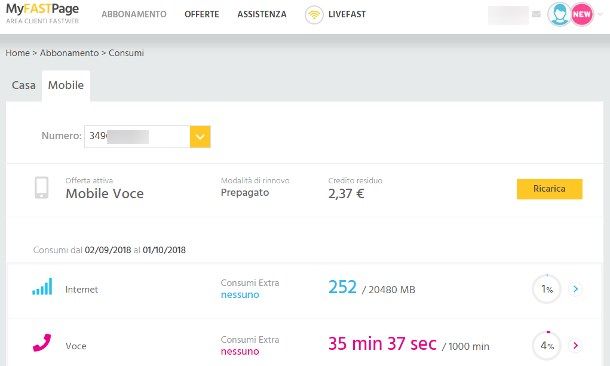Click the '01/10/2018' end date
The height and width of the screenshot is (366, 610).
[164, 250]
